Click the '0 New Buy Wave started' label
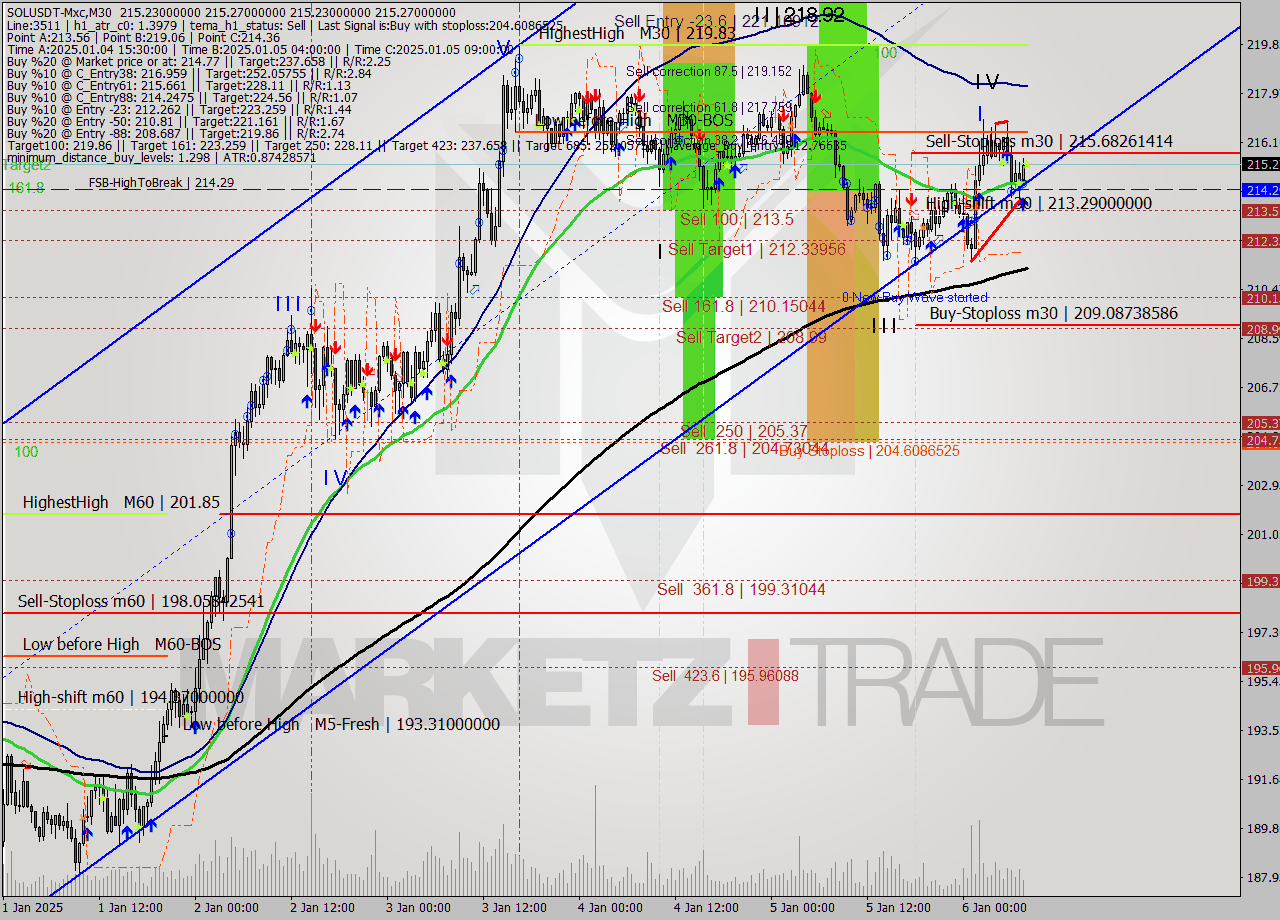 click(x=915, y=297)
